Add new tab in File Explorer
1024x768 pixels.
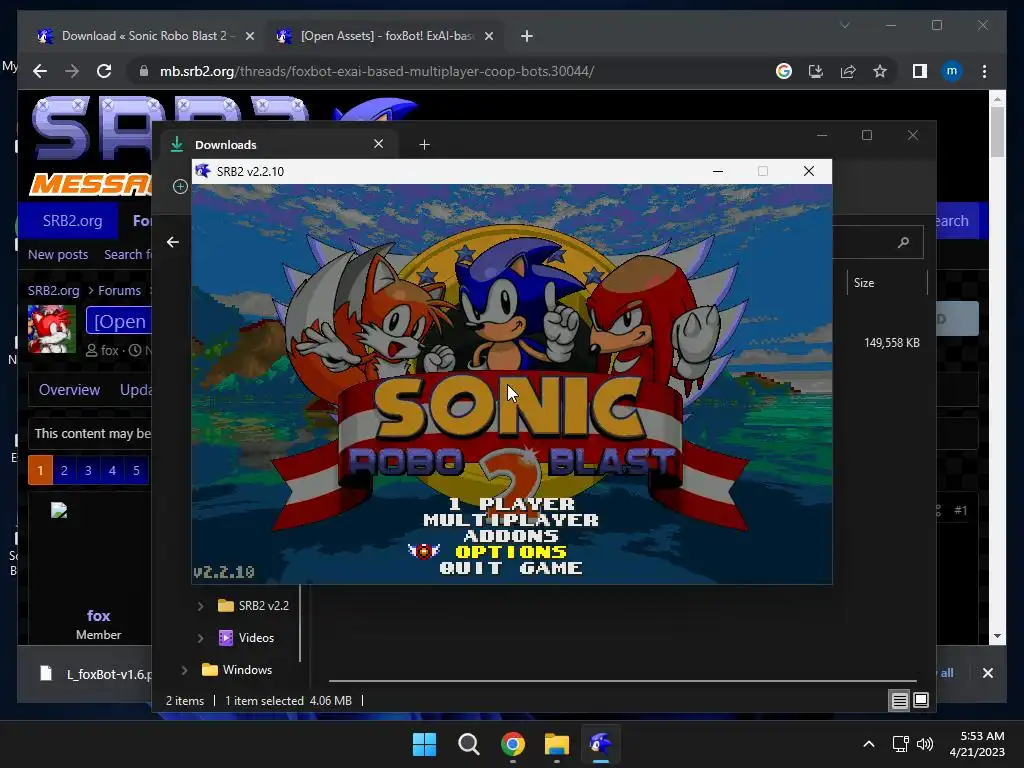point(424,144)
